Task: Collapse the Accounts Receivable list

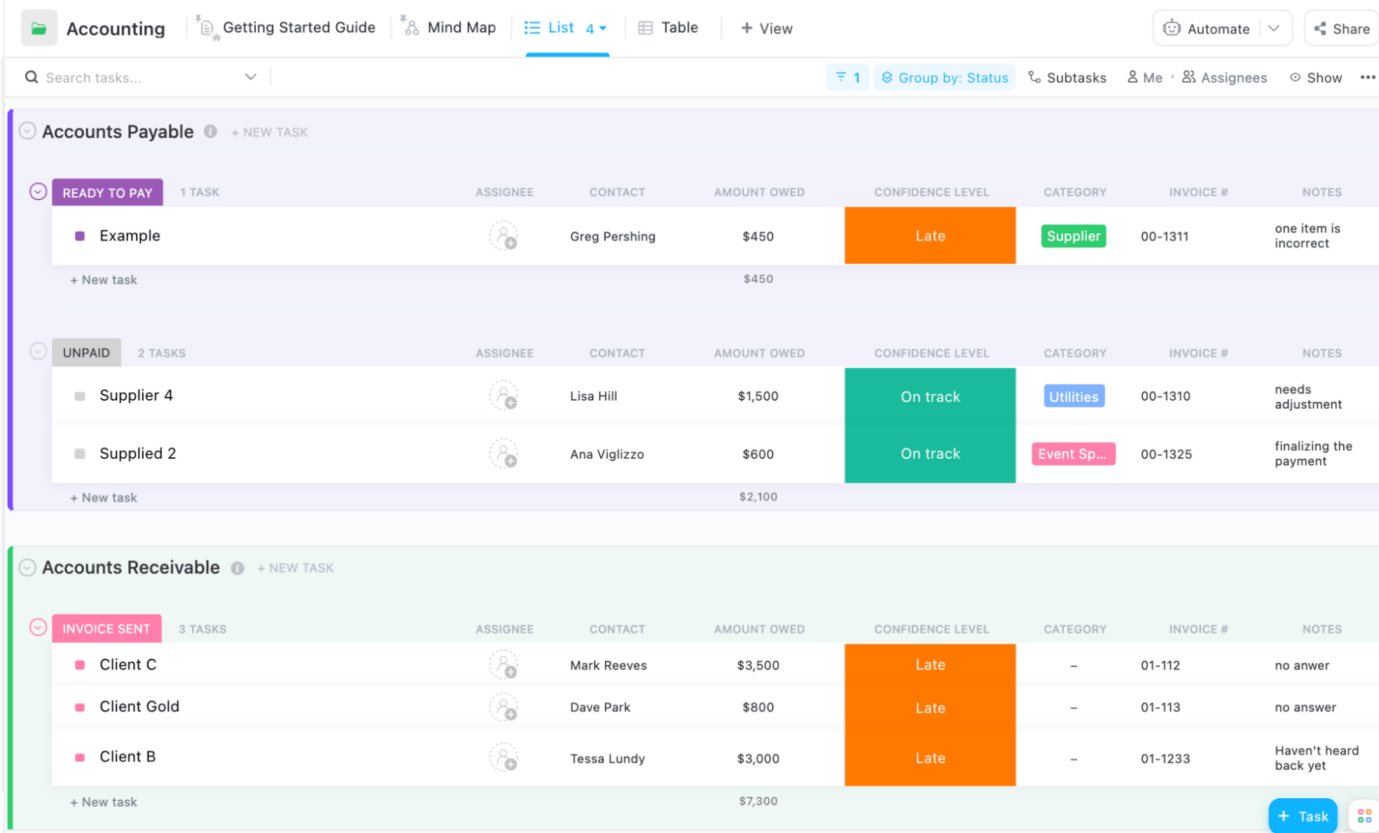Action: (28, 568)
